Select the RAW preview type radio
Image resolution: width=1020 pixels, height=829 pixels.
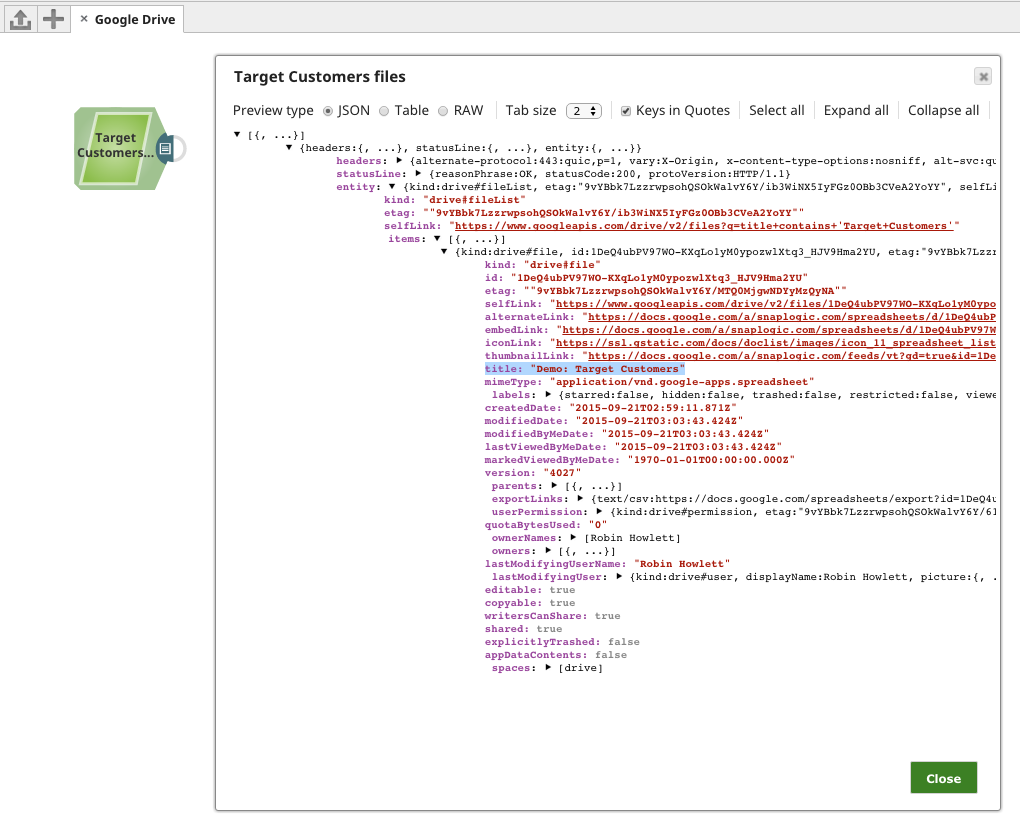[x=443, y=111]
